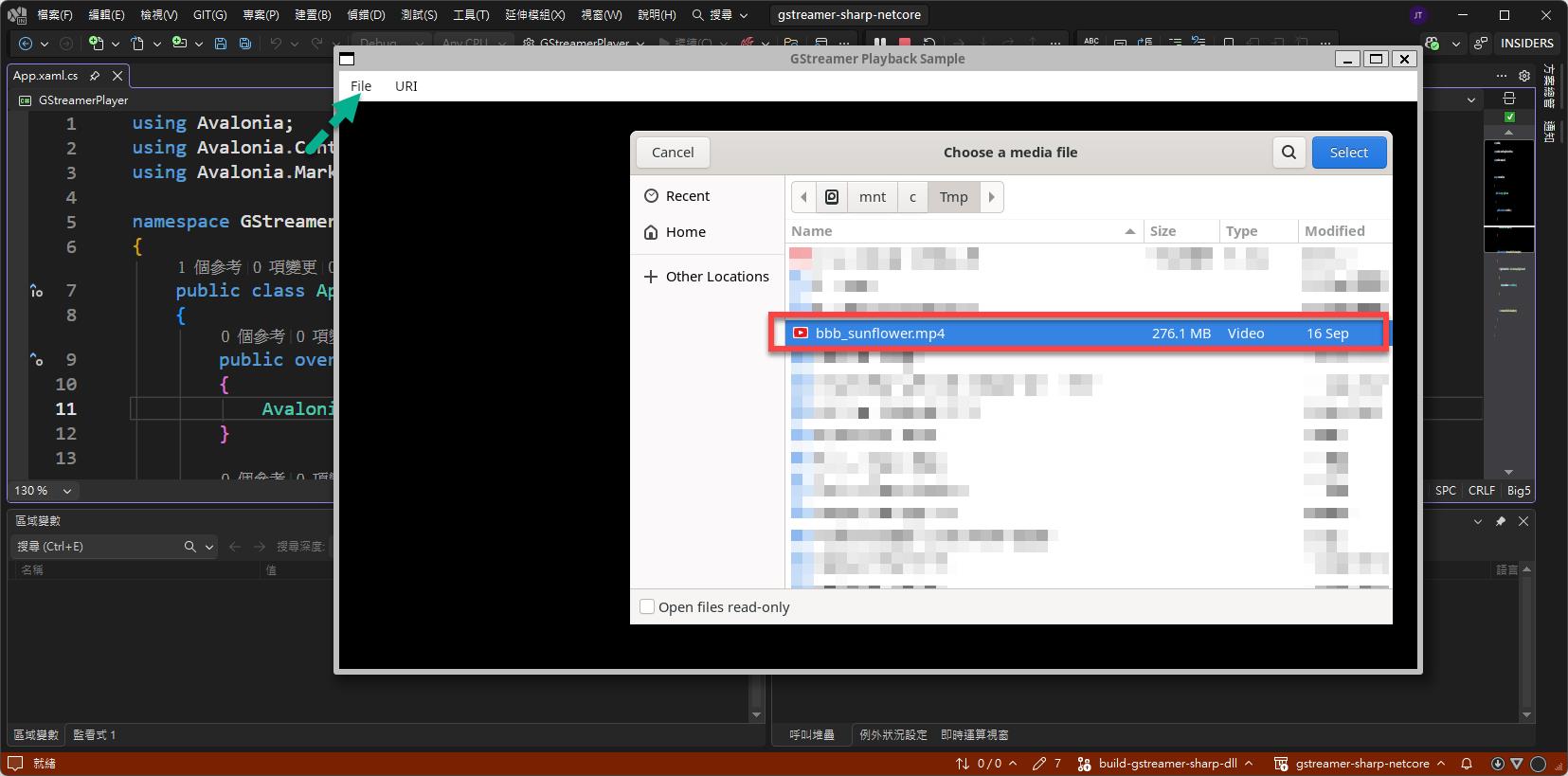Image resolution: width=1568 pixels, height=776 pixels.
Task: Open the URI menu in GStreamer window
Action: 406,86
